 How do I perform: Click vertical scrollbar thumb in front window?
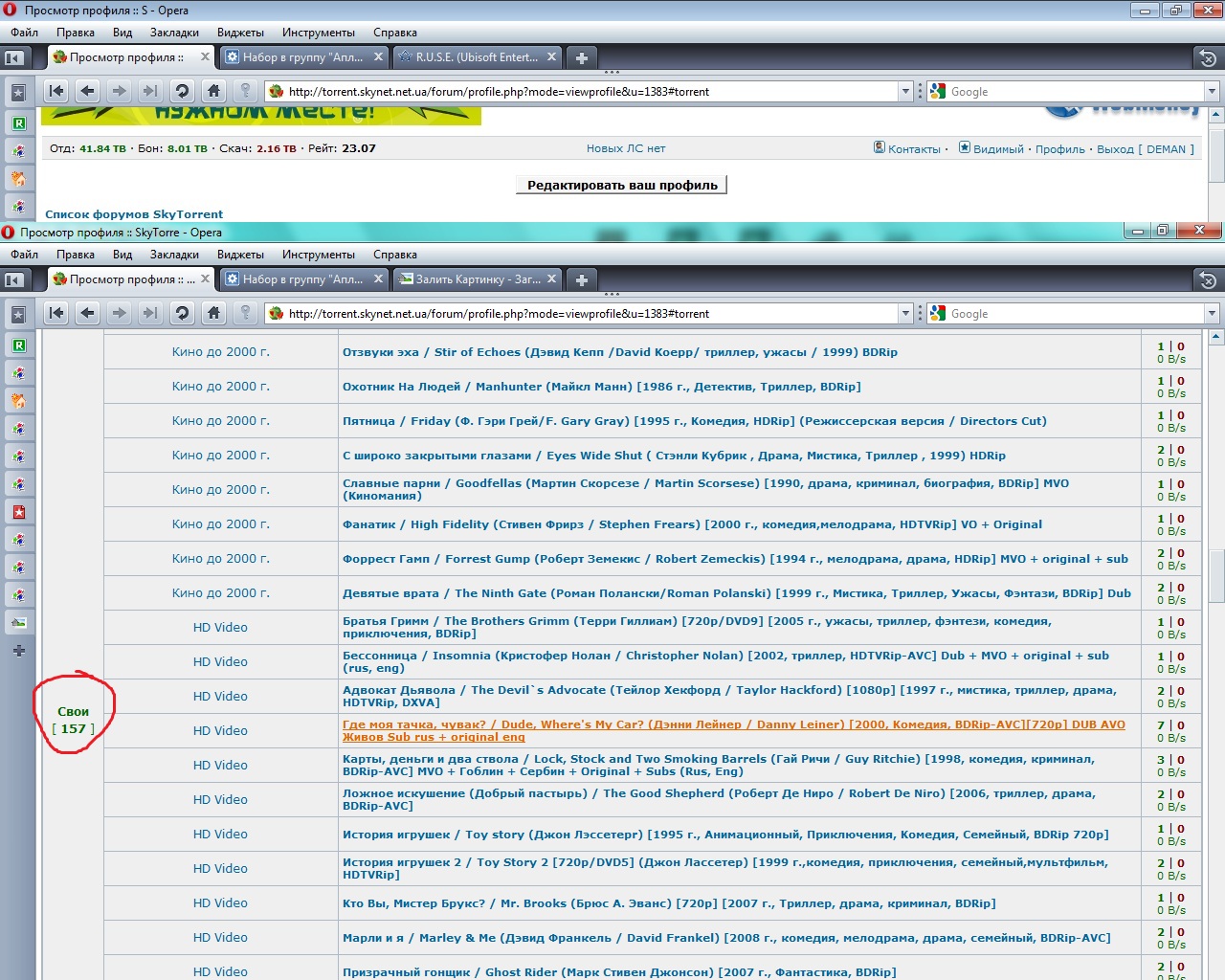click(x=1216, y=576)
